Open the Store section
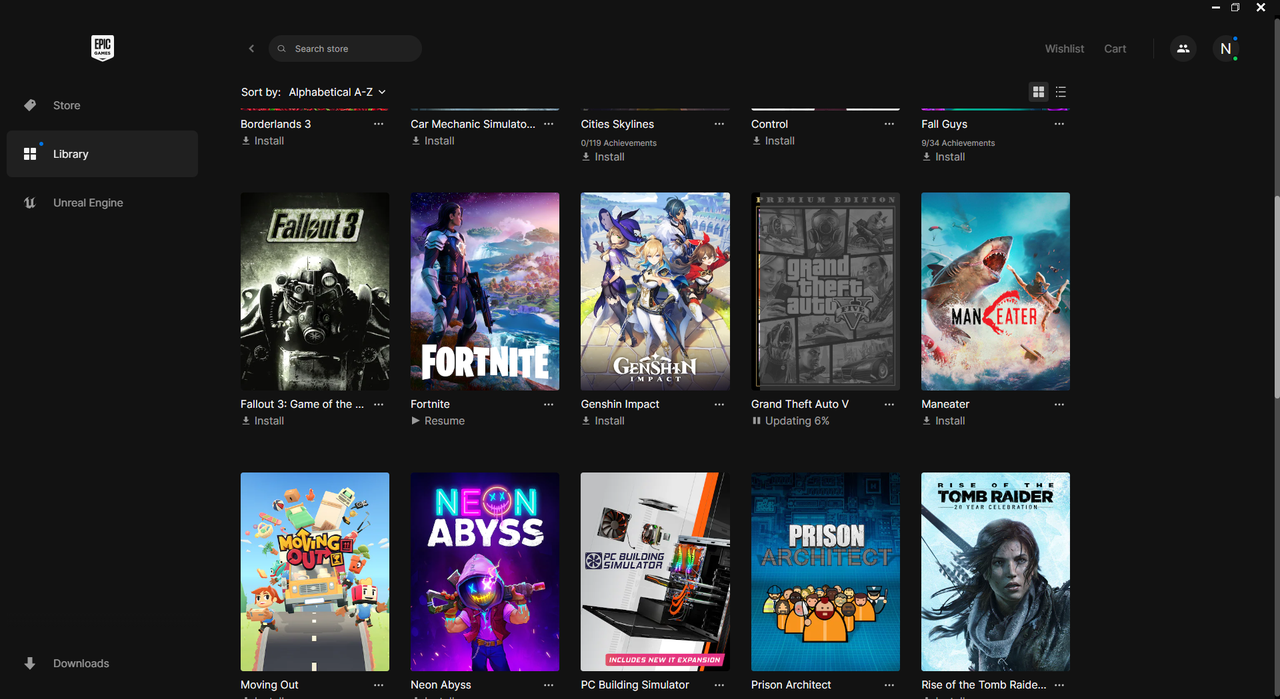Image resolution: width=1280 pixels, height=699 pixels. point(102,105)
